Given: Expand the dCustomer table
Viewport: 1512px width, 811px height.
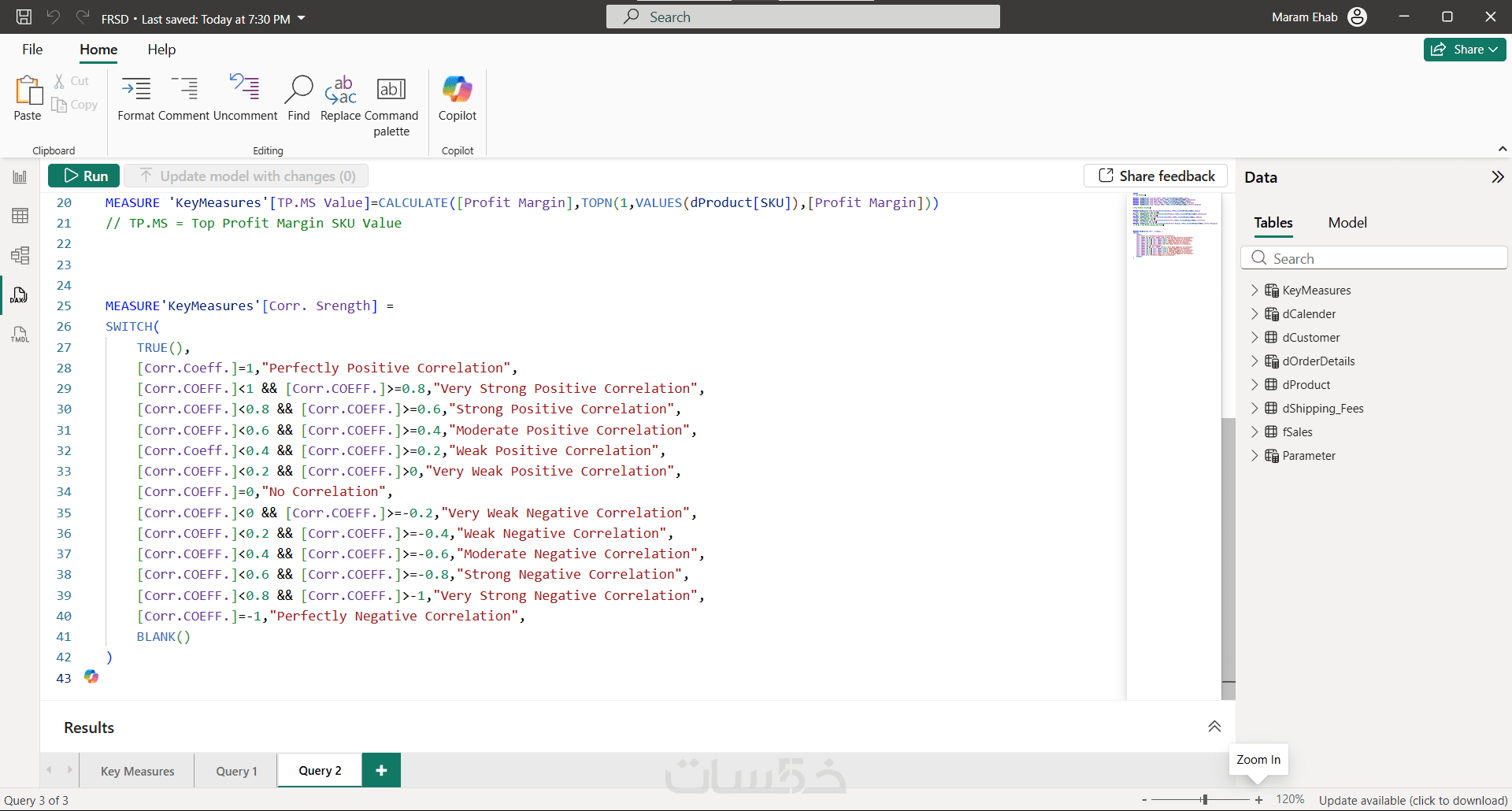Looking at the screenshot, I should [1254, 338].
